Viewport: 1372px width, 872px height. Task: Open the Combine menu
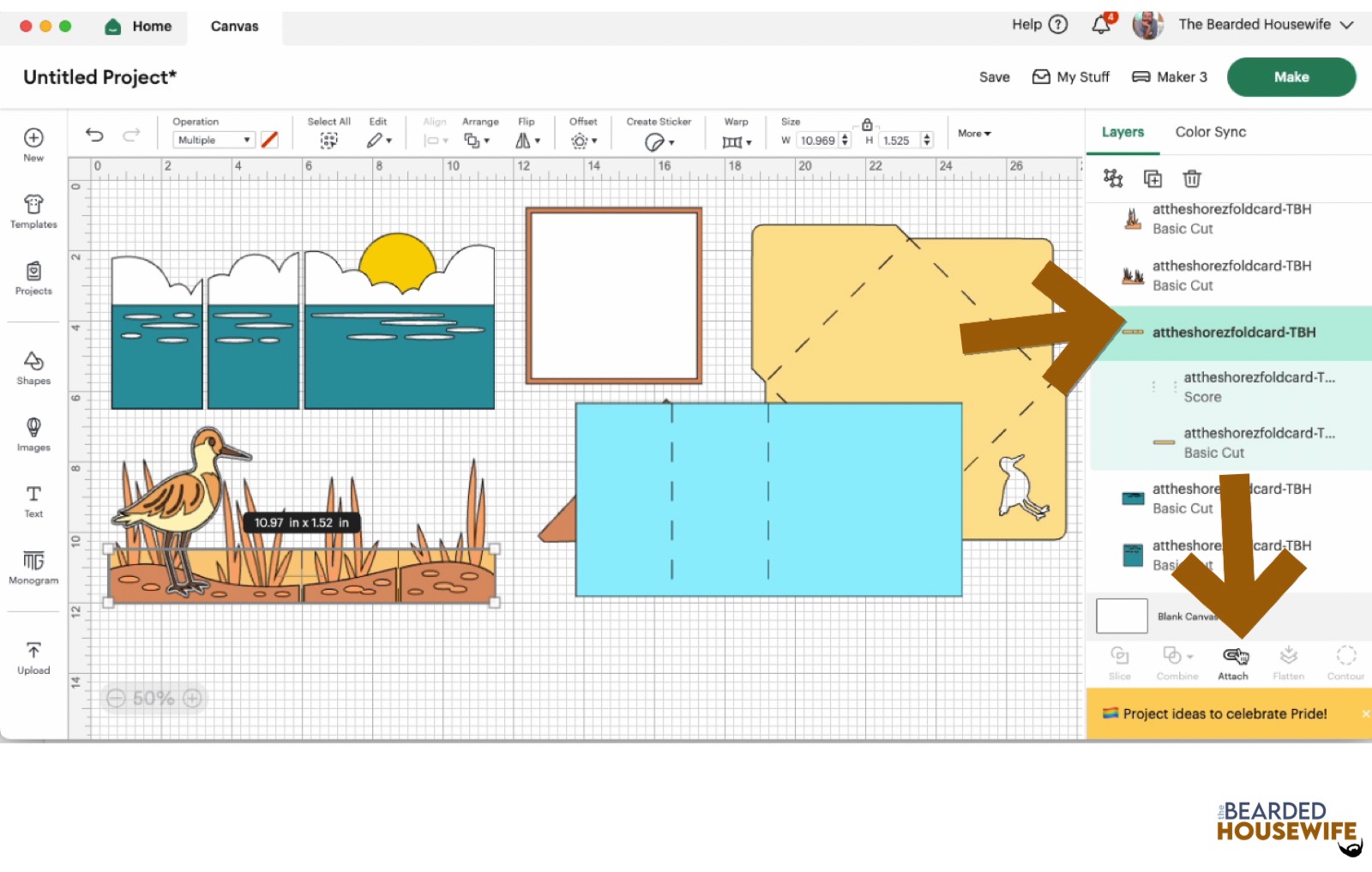tap(1177, 663)
